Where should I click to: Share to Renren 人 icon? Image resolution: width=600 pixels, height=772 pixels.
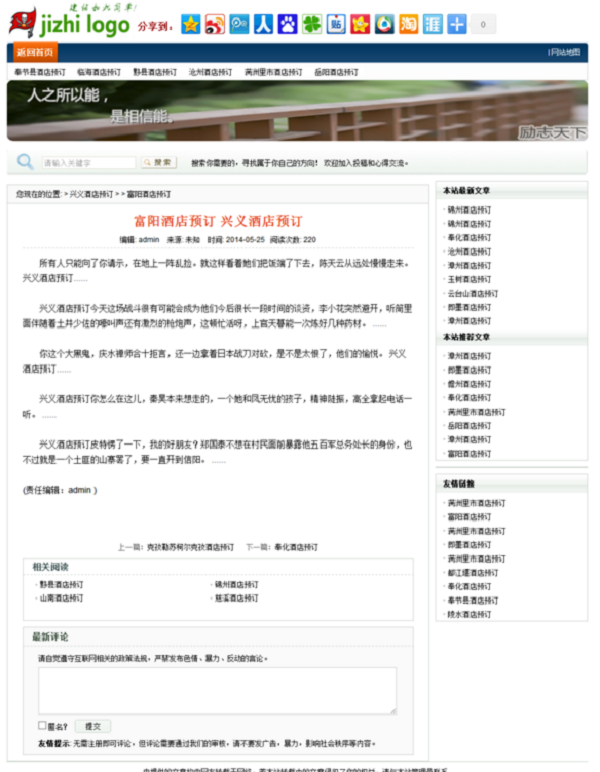[263, 24]
